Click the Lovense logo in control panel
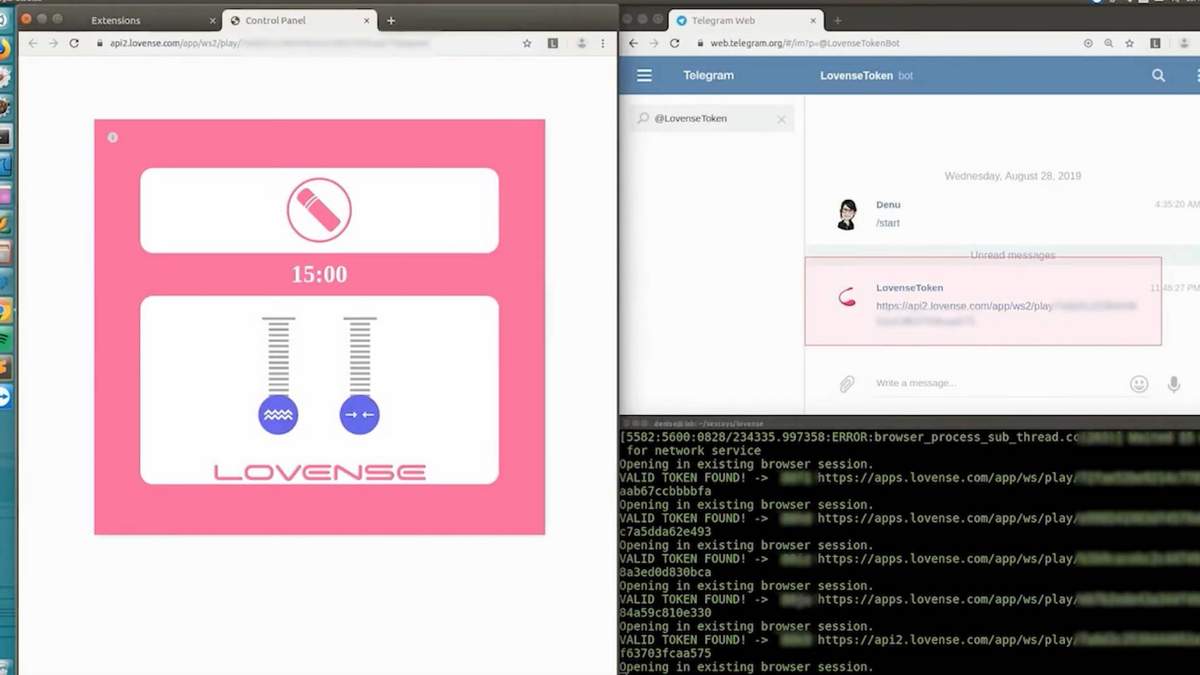The image size is (1200, 675). 319,472
